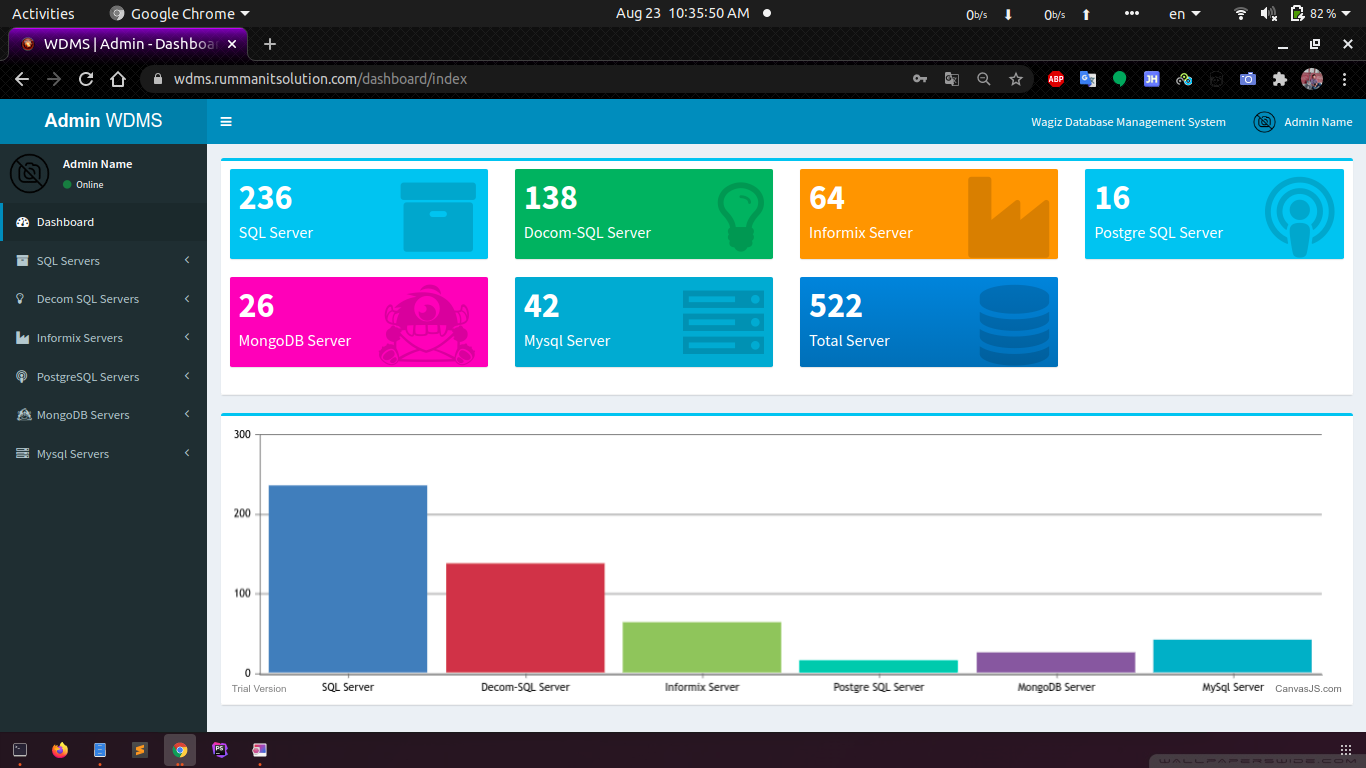Expand the Mysql Servers menu chevron
This screenshot has width=1366, height=768.
pos(187,454)
